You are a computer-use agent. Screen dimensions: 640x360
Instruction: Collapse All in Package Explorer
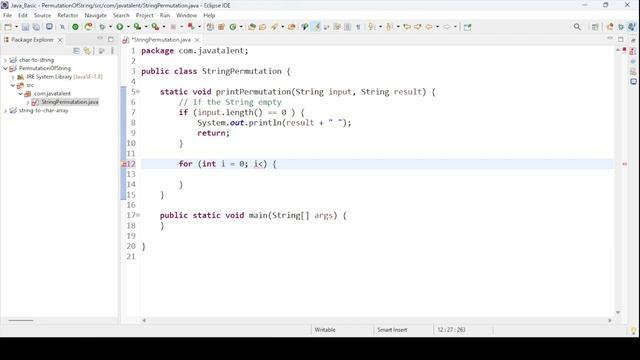tap(76, 51)
